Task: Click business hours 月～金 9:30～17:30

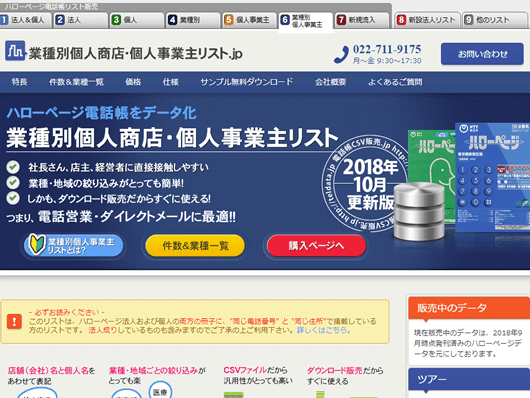Action: click(x=387, y=61)
